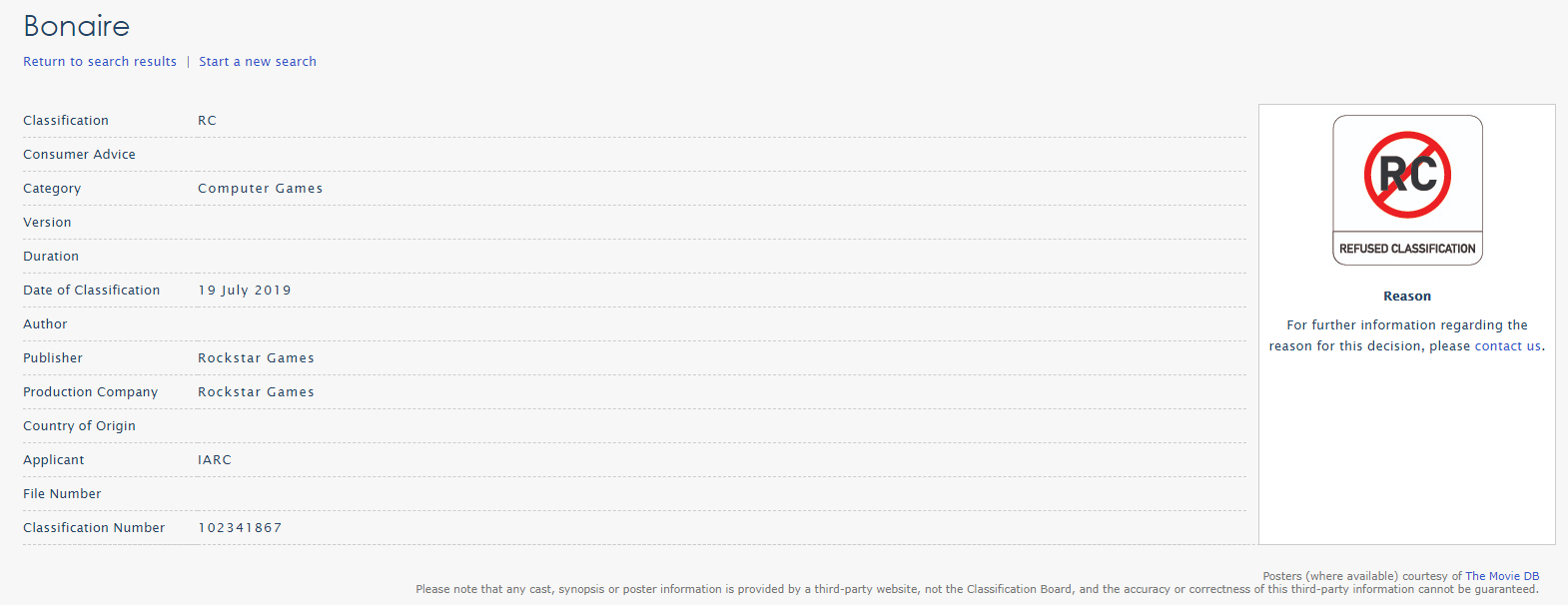1568x605 pixels.
Task: Click the Country of Origin label
Action: click(79, 426)
